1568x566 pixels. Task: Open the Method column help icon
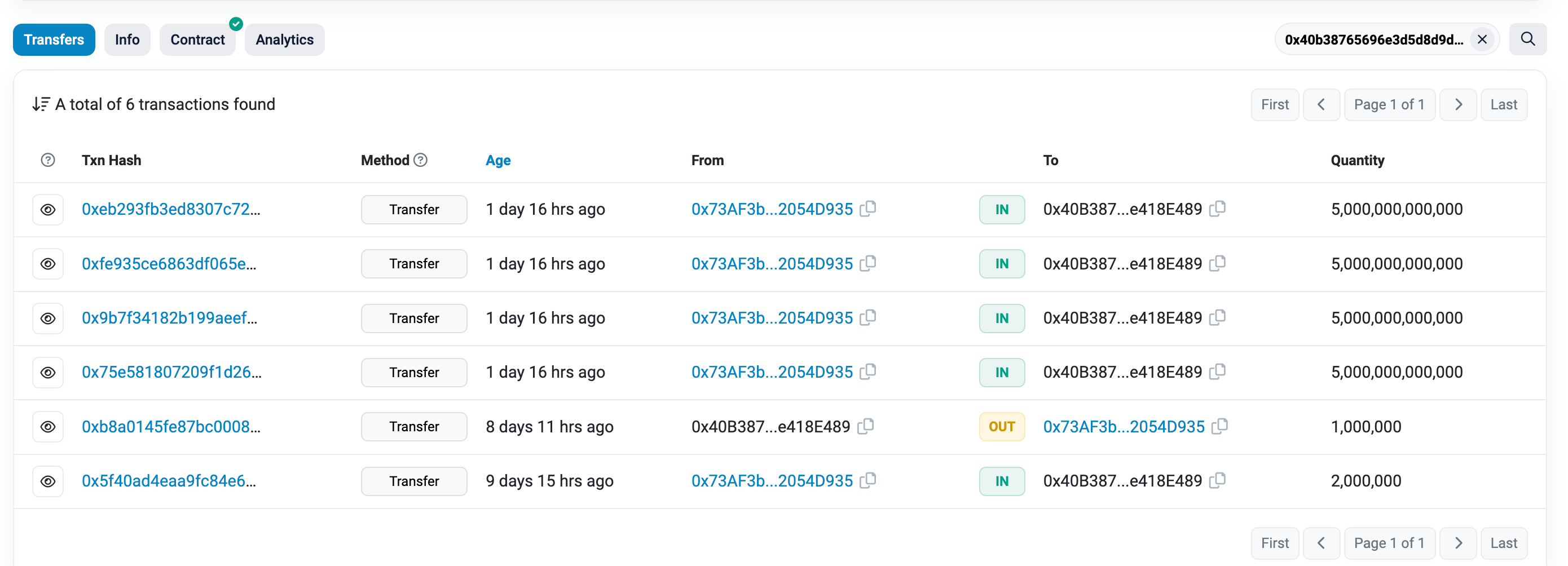point(421,160)
